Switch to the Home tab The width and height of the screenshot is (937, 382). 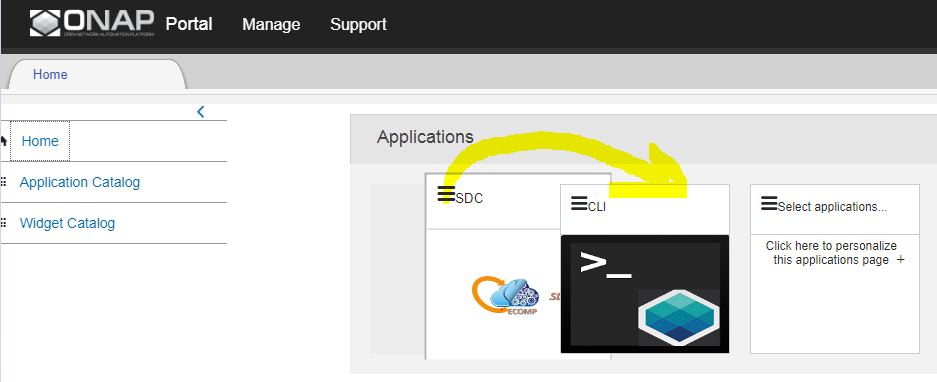tap(50, 75)
